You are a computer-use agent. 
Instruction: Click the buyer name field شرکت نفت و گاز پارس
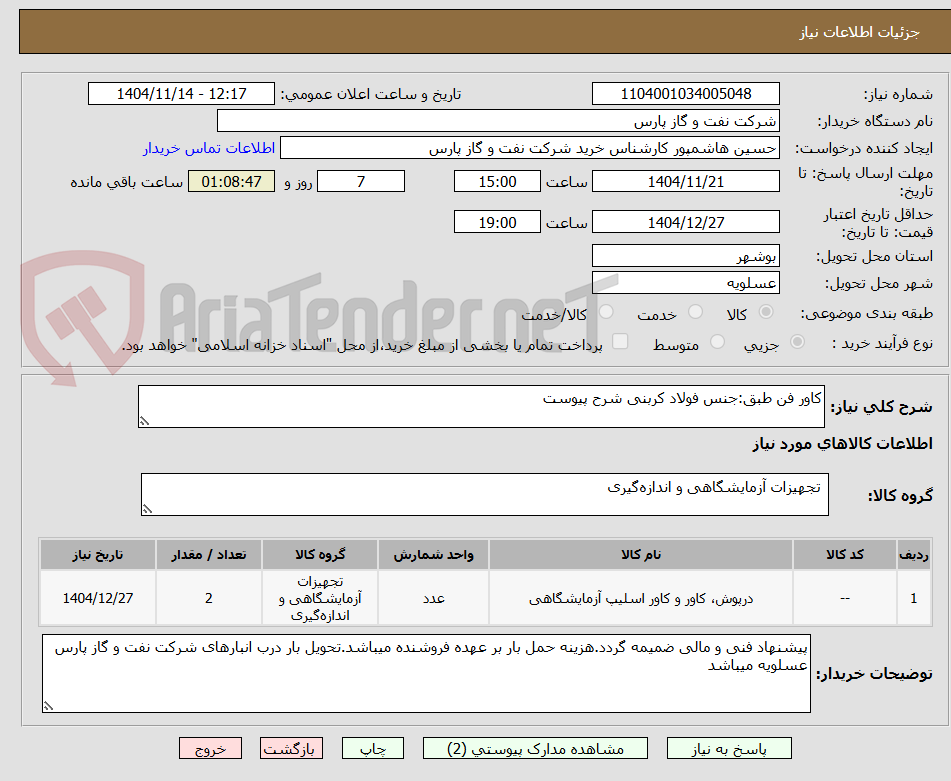coord(498,121)
